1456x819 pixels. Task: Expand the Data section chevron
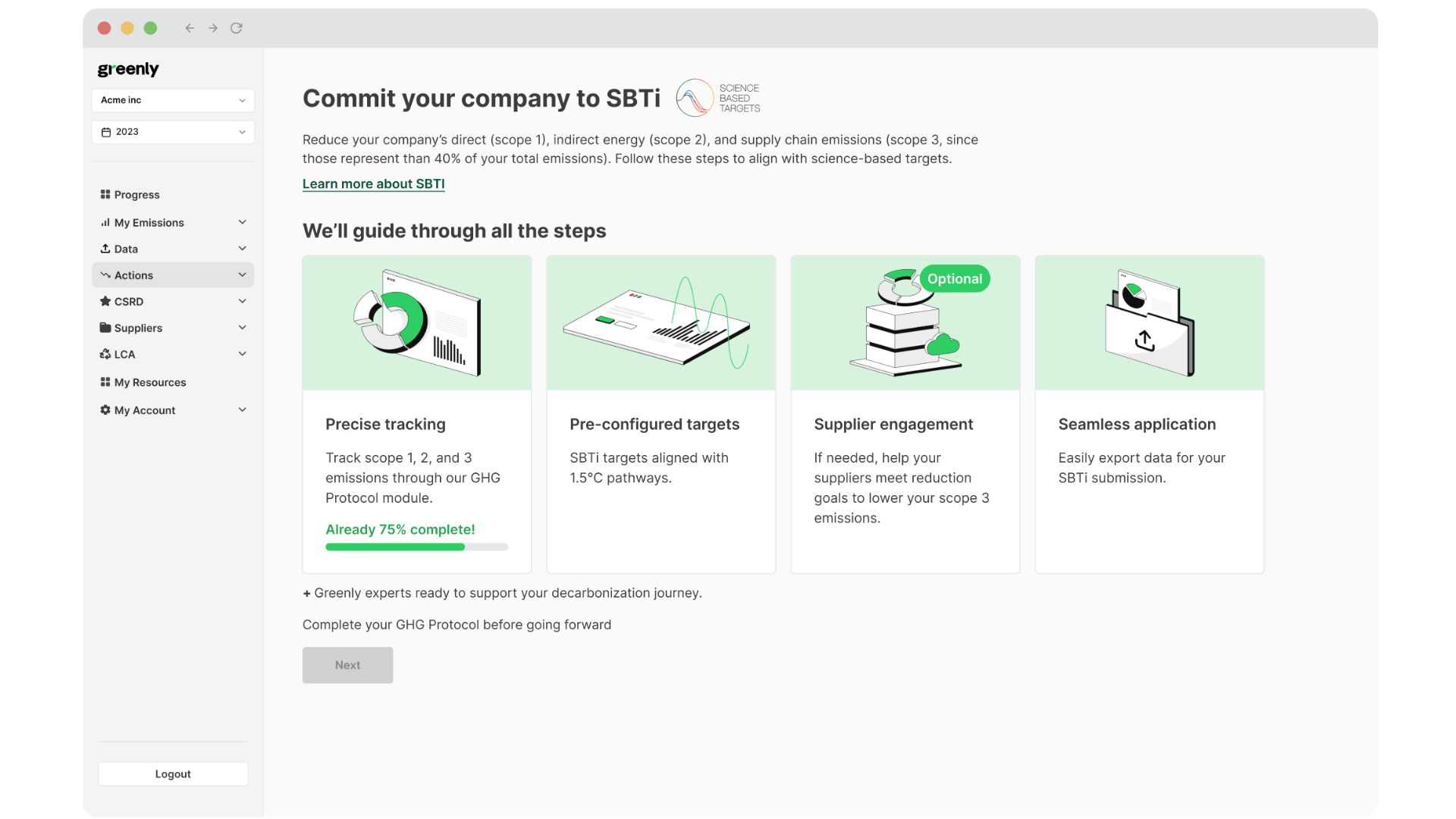(x=243, y=249)
